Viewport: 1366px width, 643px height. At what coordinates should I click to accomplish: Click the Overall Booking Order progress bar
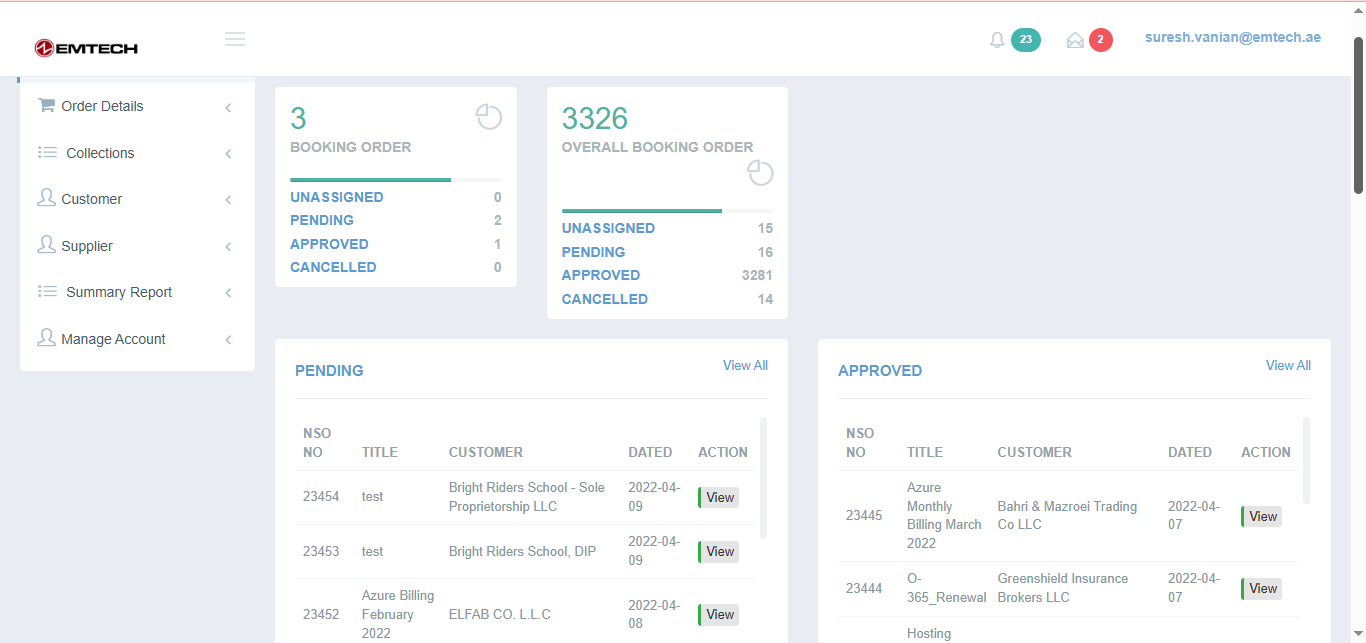pos(667,211)
